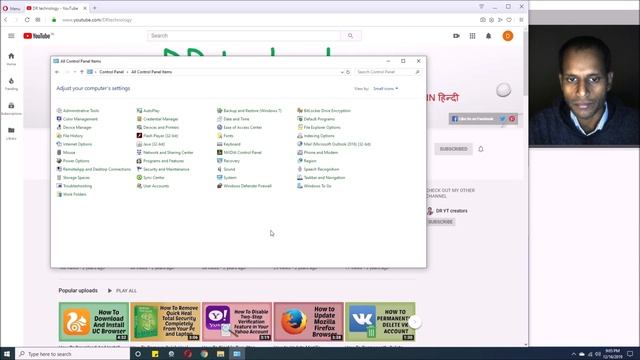Click the SUBSCRIBED button
The image size is (640, 360).
tap(453, 149)
